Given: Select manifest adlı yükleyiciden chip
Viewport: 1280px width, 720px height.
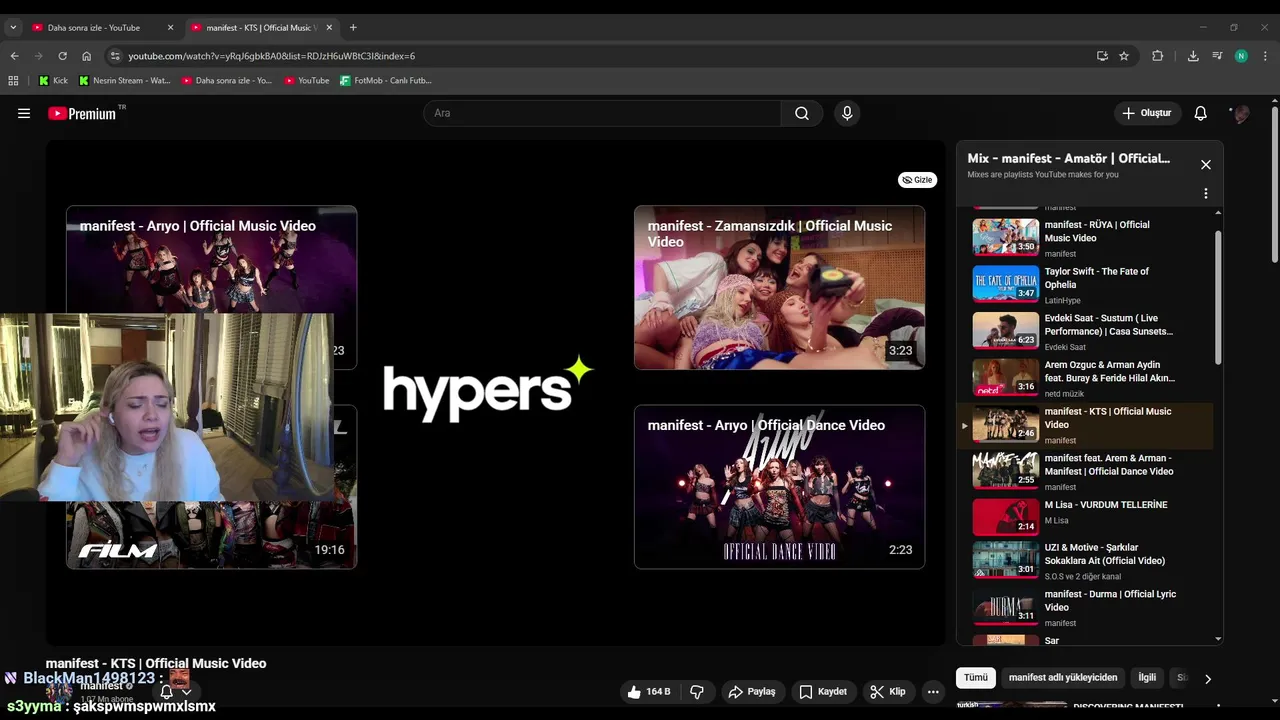Looking at the screenshot, I should 1063,677.
